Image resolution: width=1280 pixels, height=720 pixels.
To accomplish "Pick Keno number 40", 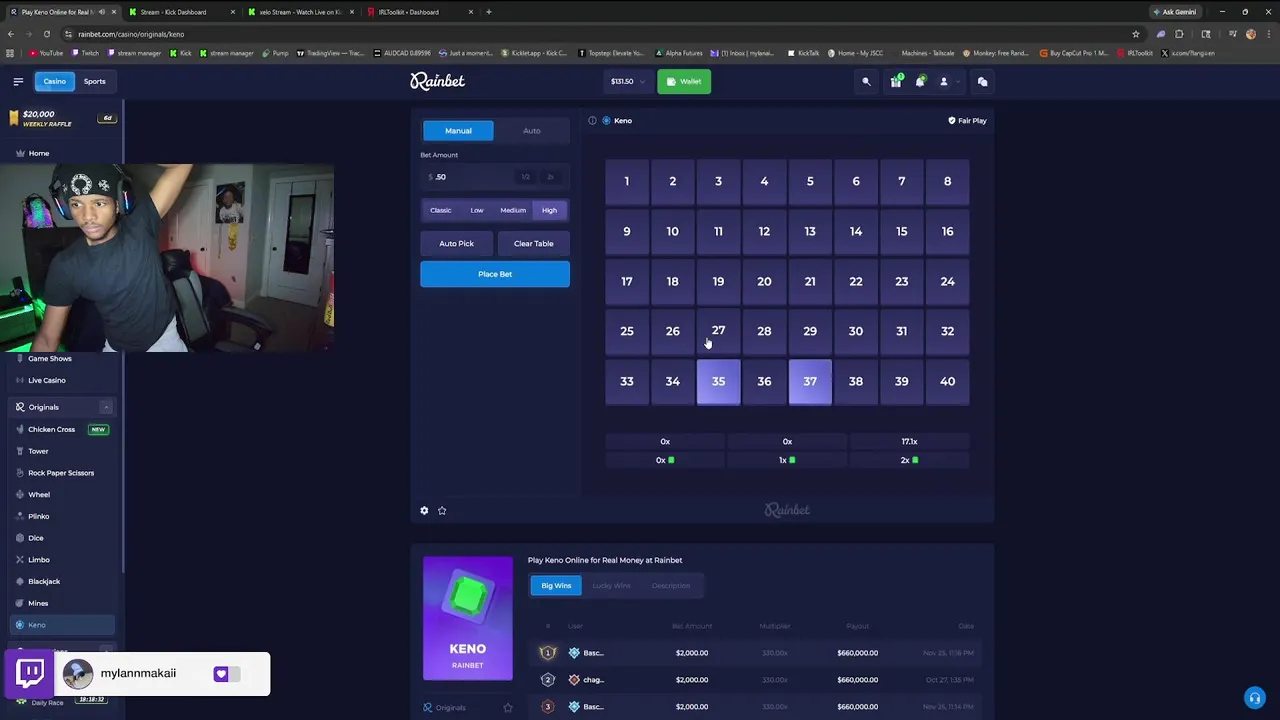I will (947, 381).
